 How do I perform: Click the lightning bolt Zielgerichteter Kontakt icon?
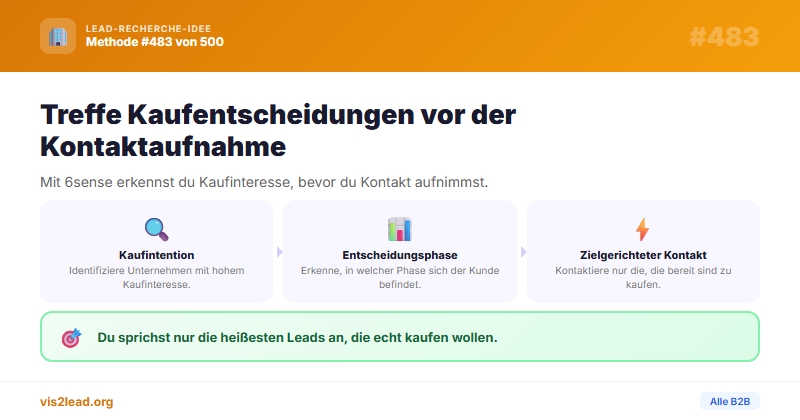click(x=643, y=229)
